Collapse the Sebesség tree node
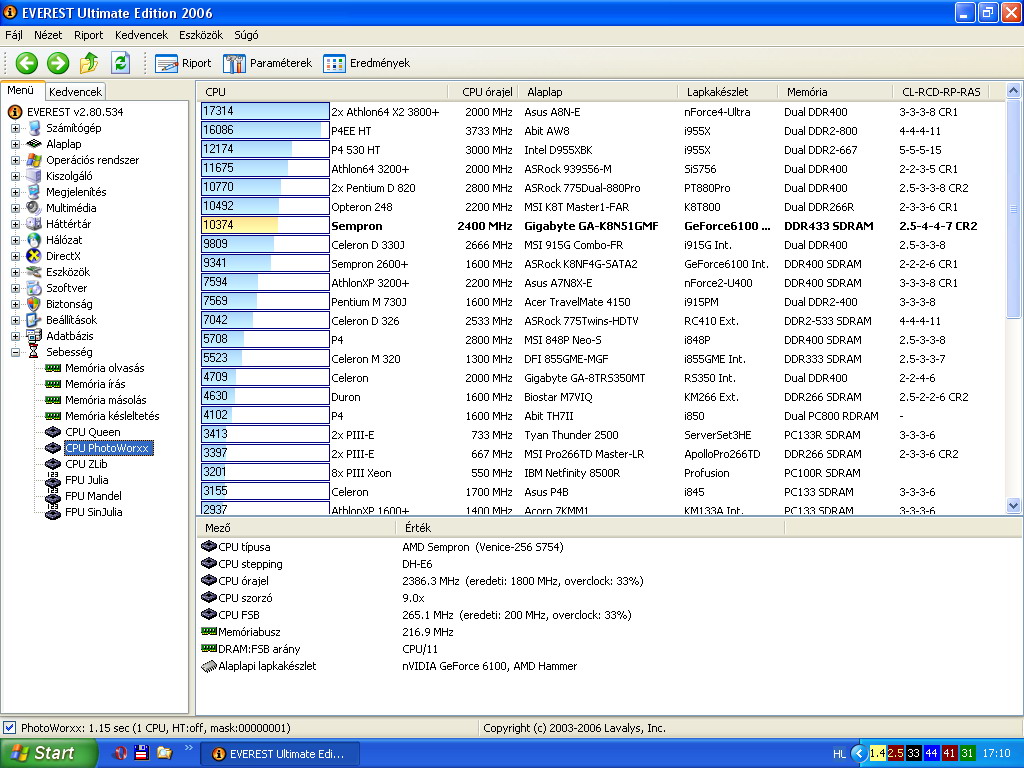Image resolution: width=1024 pixels, height=768 pixels. pyautogui.click(x=15, y=352)
